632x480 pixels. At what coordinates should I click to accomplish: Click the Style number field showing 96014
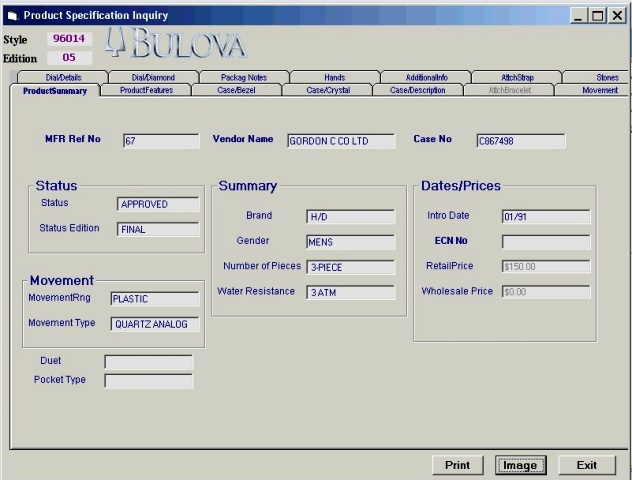pyautogui.click(x=69, y=39)
